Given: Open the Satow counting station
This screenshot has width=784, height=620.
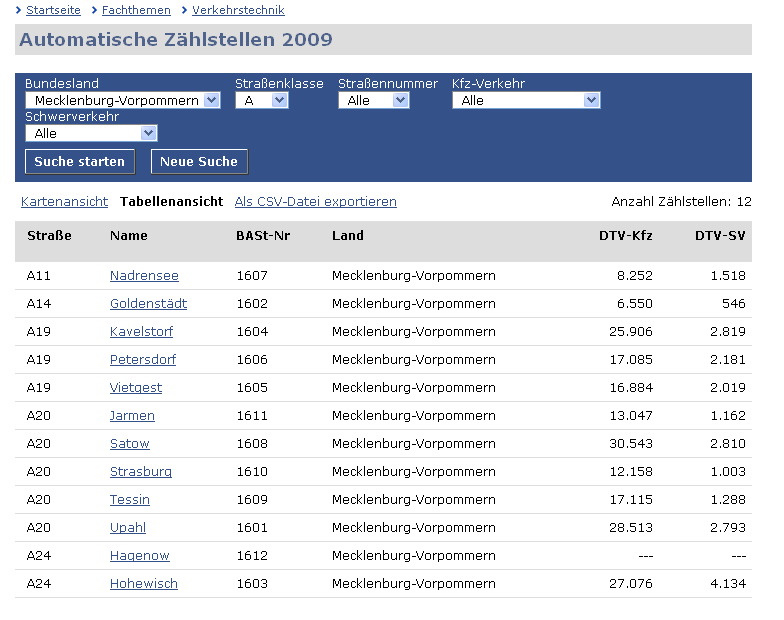Looking at the screenshot, I should [130, 444].
